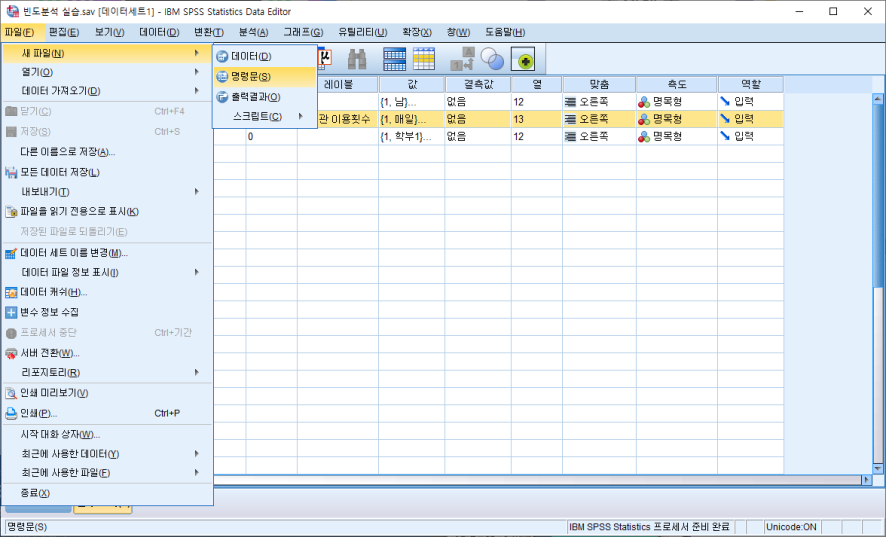Click the 맞춤 column header
The width and height of the screenshot is (886, 537).
pyautogui.click(x=599, y=84)
